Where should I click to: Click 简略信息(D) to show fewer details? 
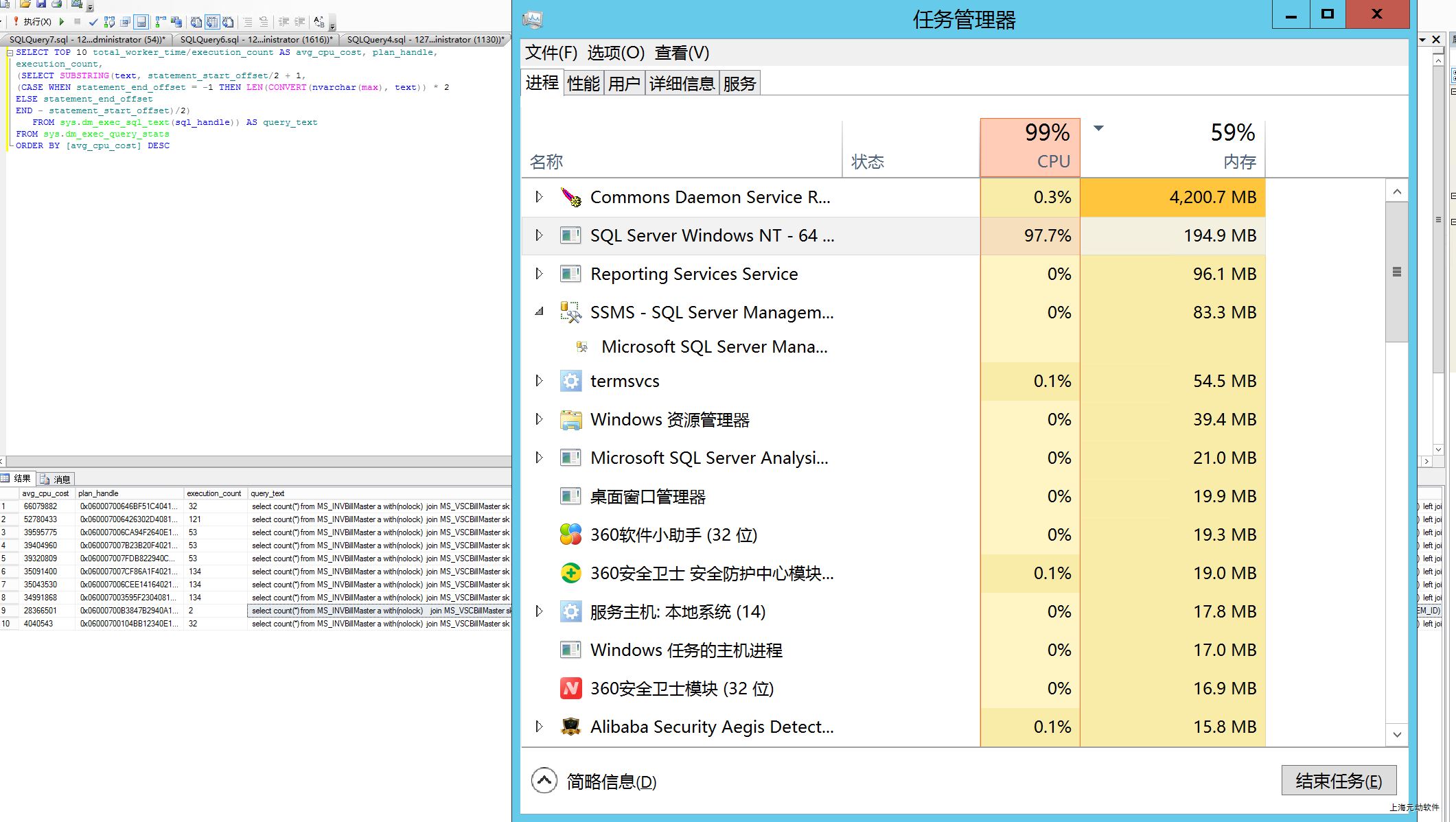611,782
